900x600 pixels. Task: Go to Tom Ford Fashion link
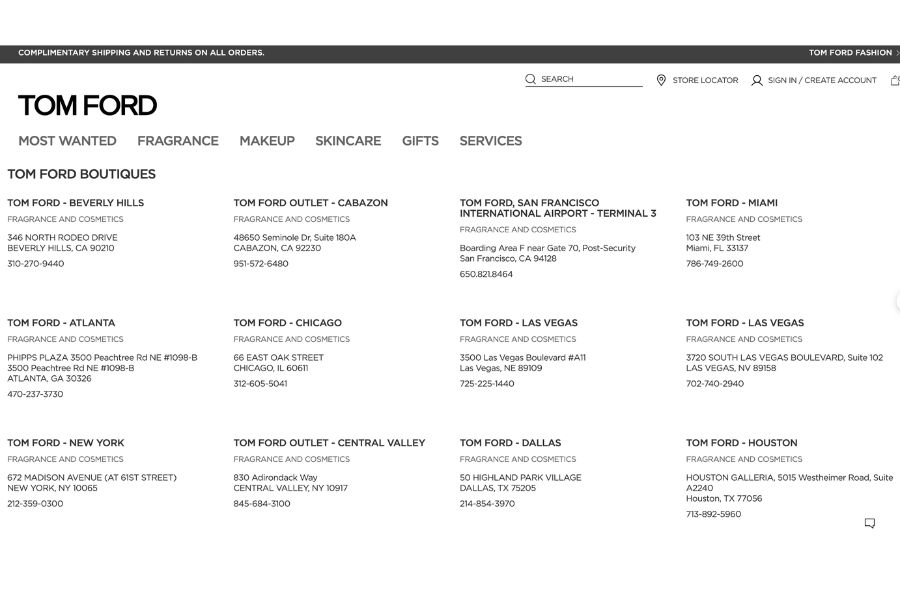[x=851, y=53]
